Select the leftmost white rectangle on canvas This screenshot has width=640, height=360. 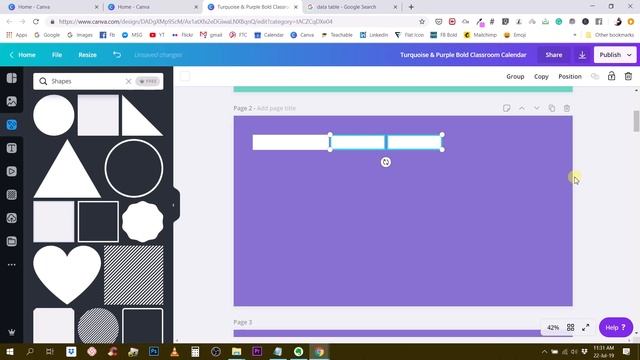click(x=291, y=142)
